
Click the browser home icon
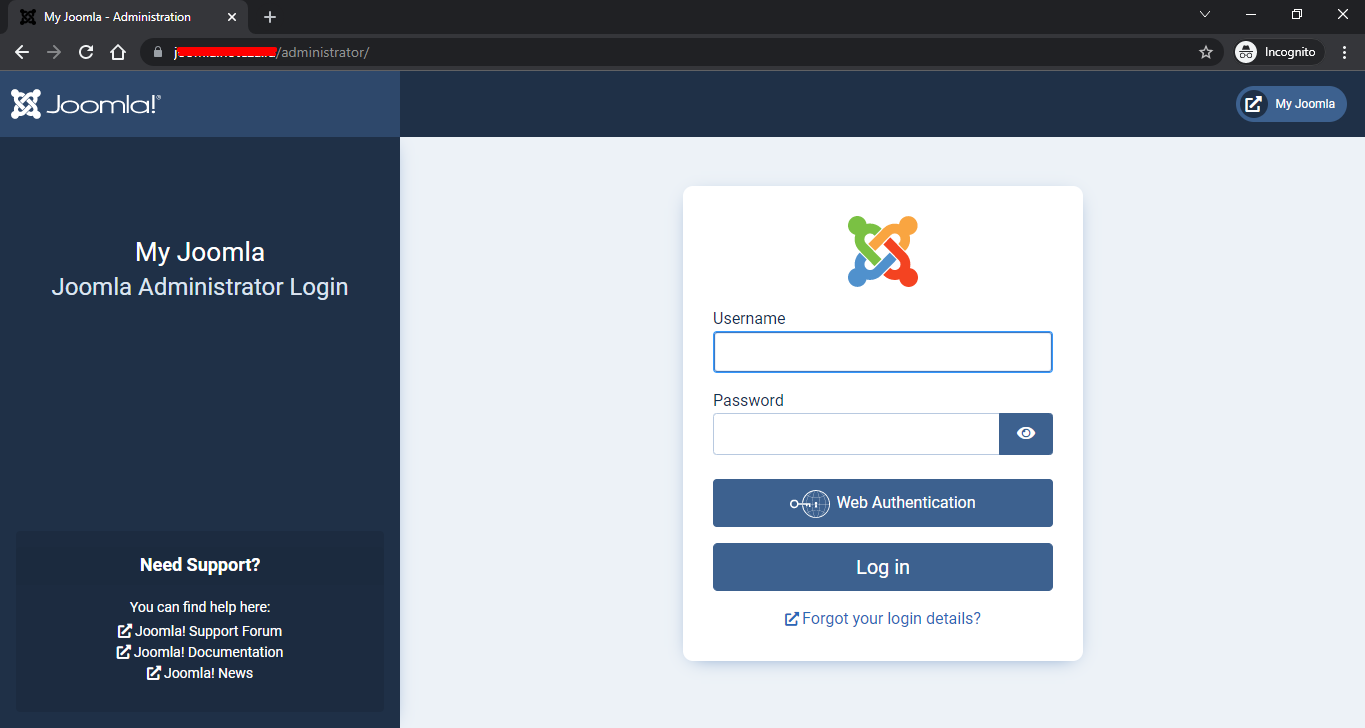click(x=118, y=52)
